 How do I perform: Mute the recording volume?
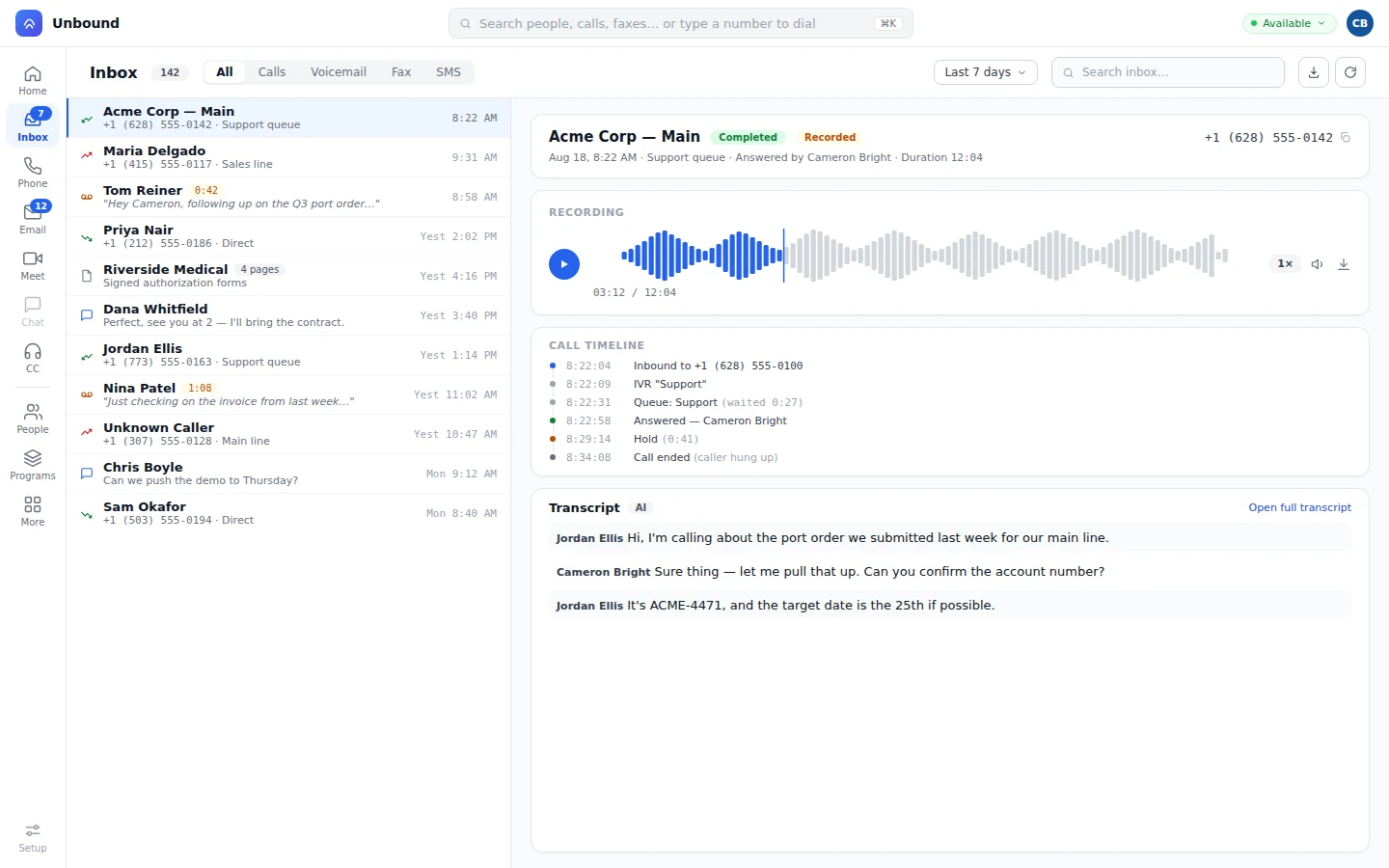tap(1317, 264)
